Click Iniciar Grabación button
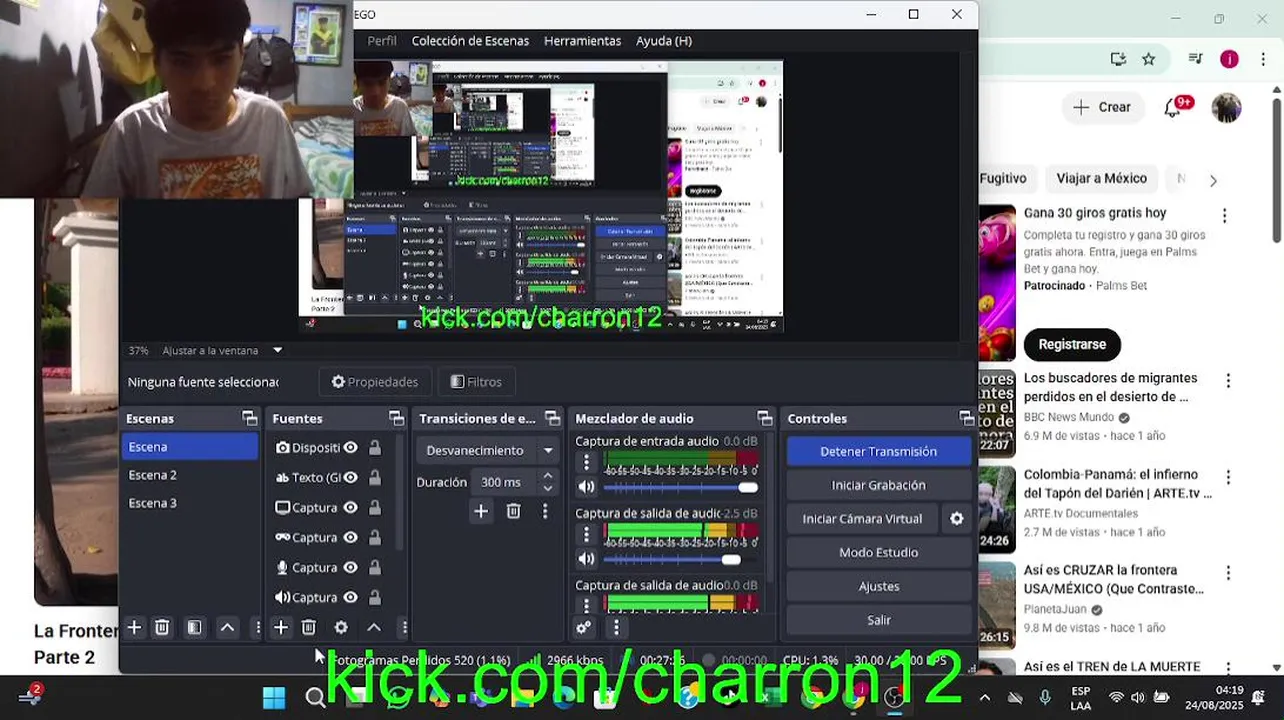The height and width of the screenshot is (720, 1284). tap(878, 485)
